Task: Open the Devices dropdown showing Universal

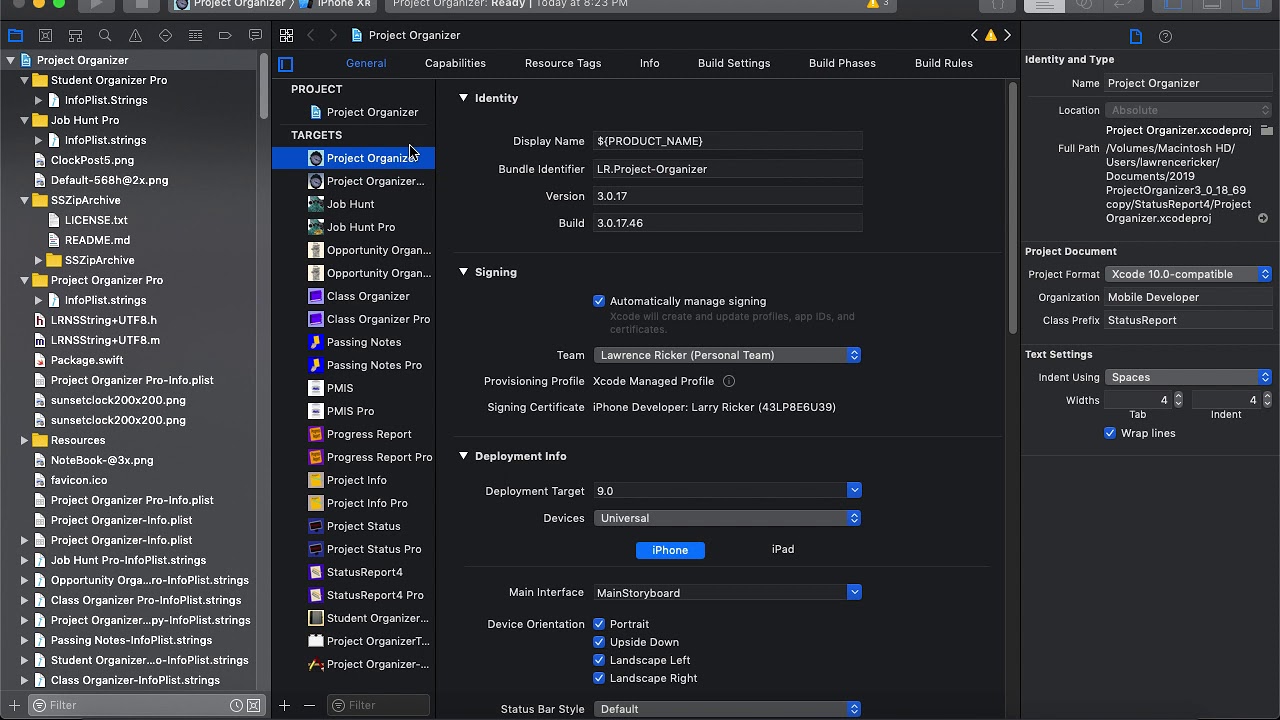Action: tap(727, 518)
